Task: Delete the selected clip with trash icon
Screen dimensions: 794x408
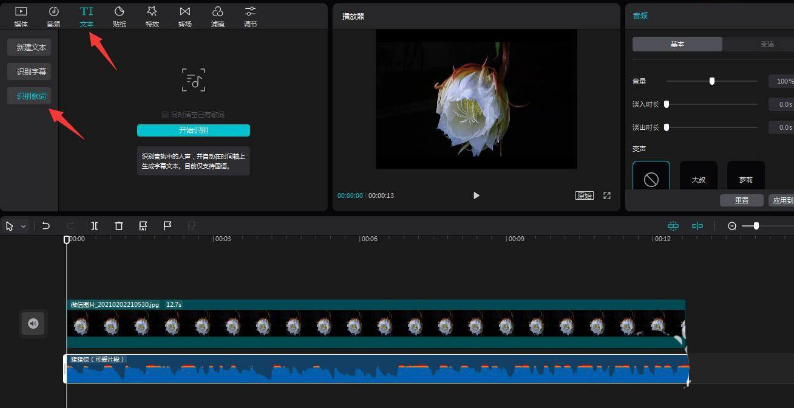Action: point(119,226)
